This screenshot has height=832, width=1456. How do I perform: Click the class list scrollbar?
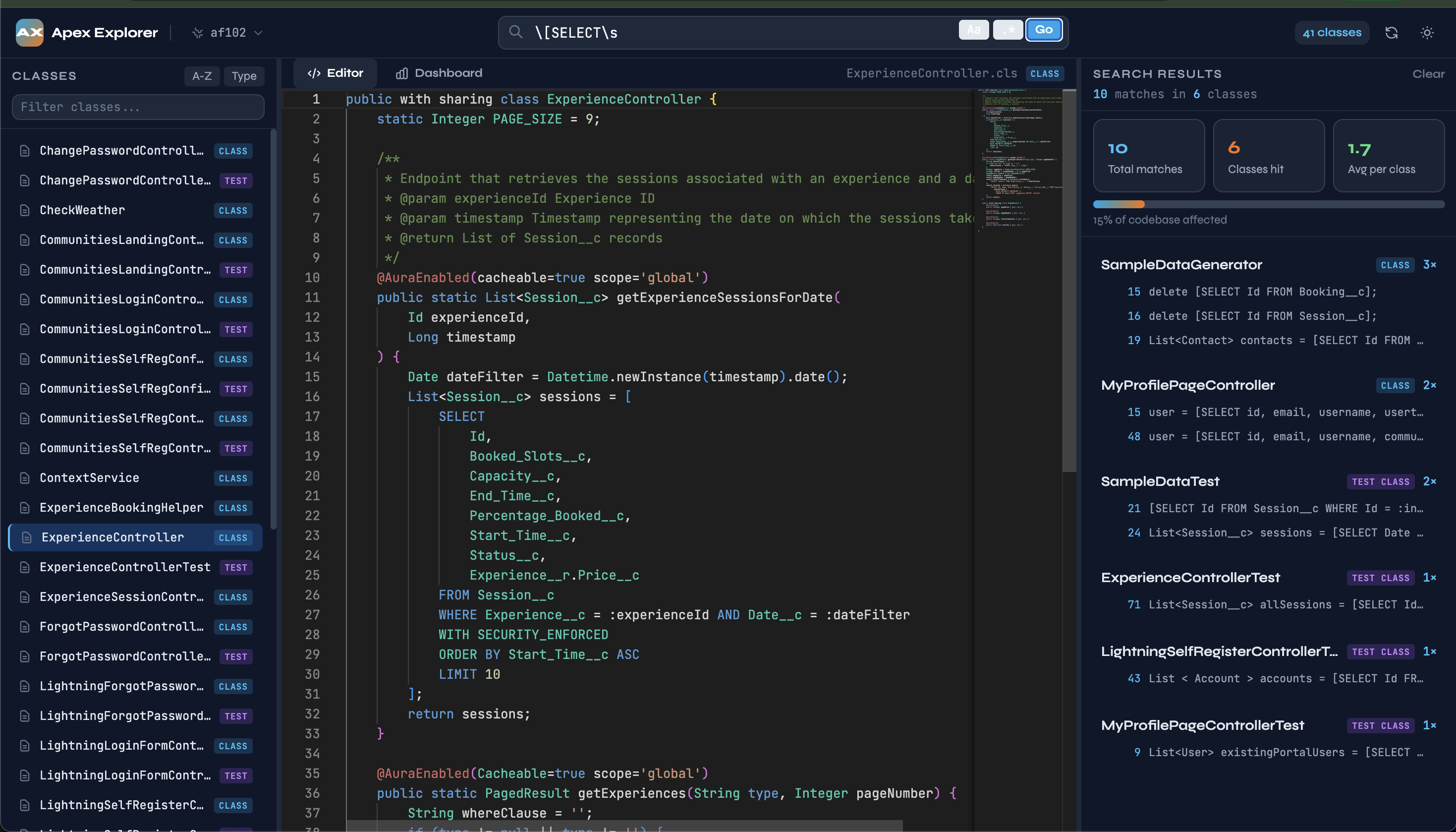coord(273,329)
